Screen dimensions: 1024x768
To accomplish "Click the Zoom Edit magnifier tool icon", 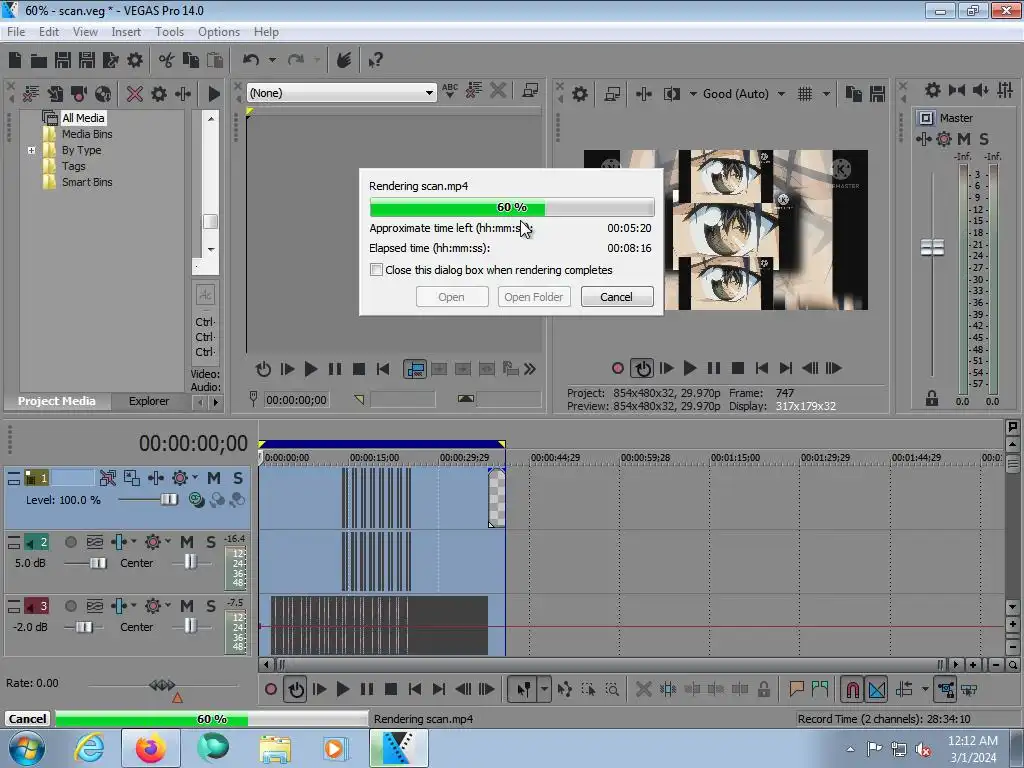I will [612, 689].
